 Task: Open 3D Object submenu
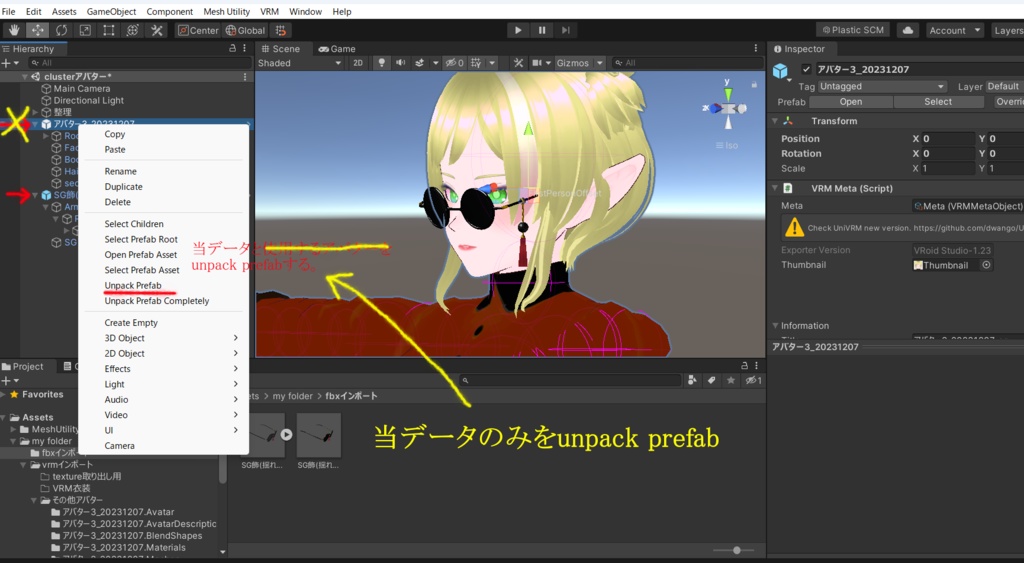click(x=163, y=338)
